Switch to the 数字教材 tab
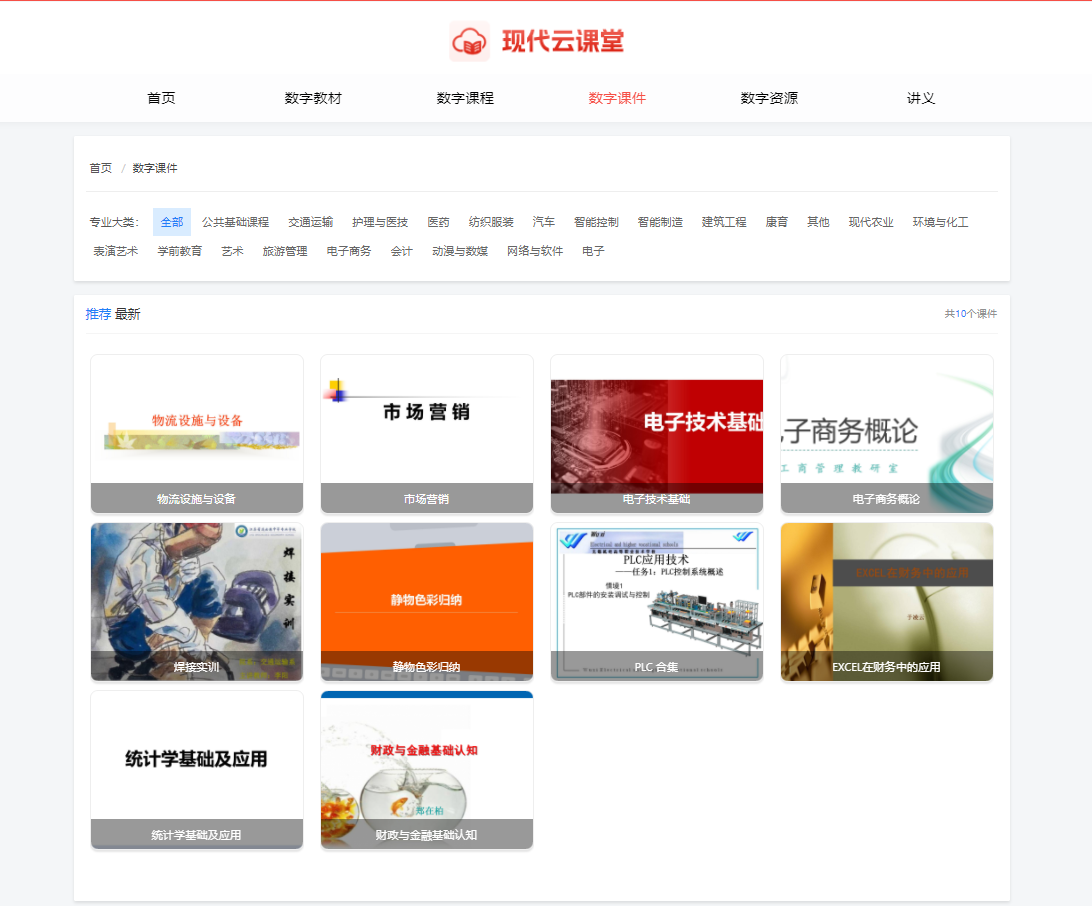1092x906 pixels. (x=313, y=98)
